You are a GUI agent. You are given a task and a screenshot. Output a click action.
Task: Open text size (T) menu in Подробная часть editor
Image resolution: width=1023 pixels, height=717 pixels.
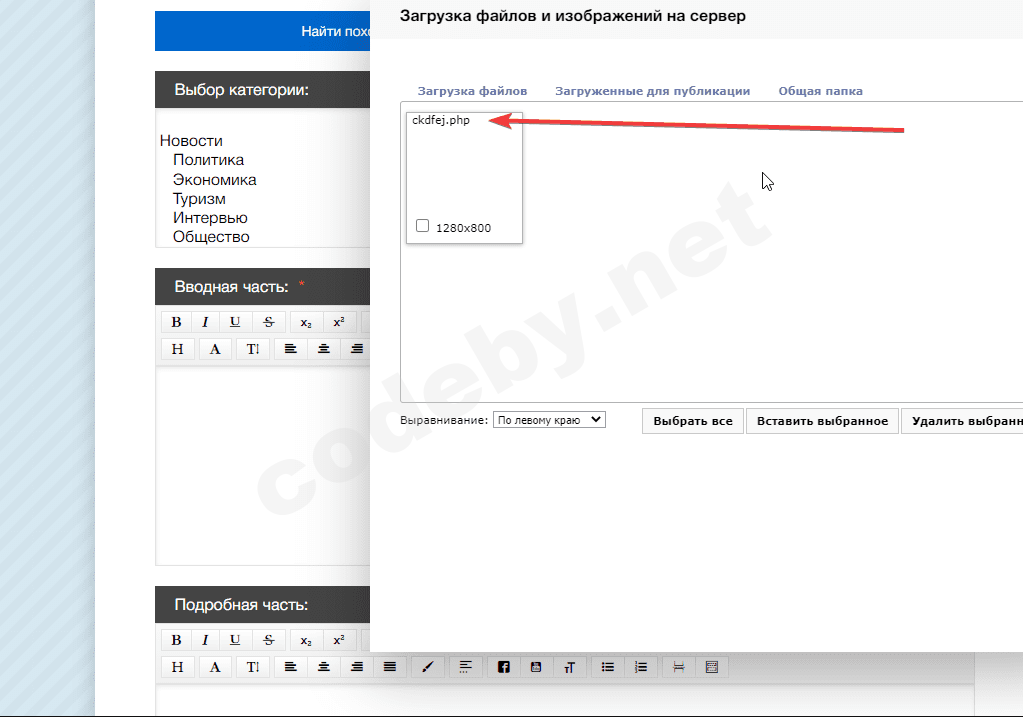click(253, 667)
